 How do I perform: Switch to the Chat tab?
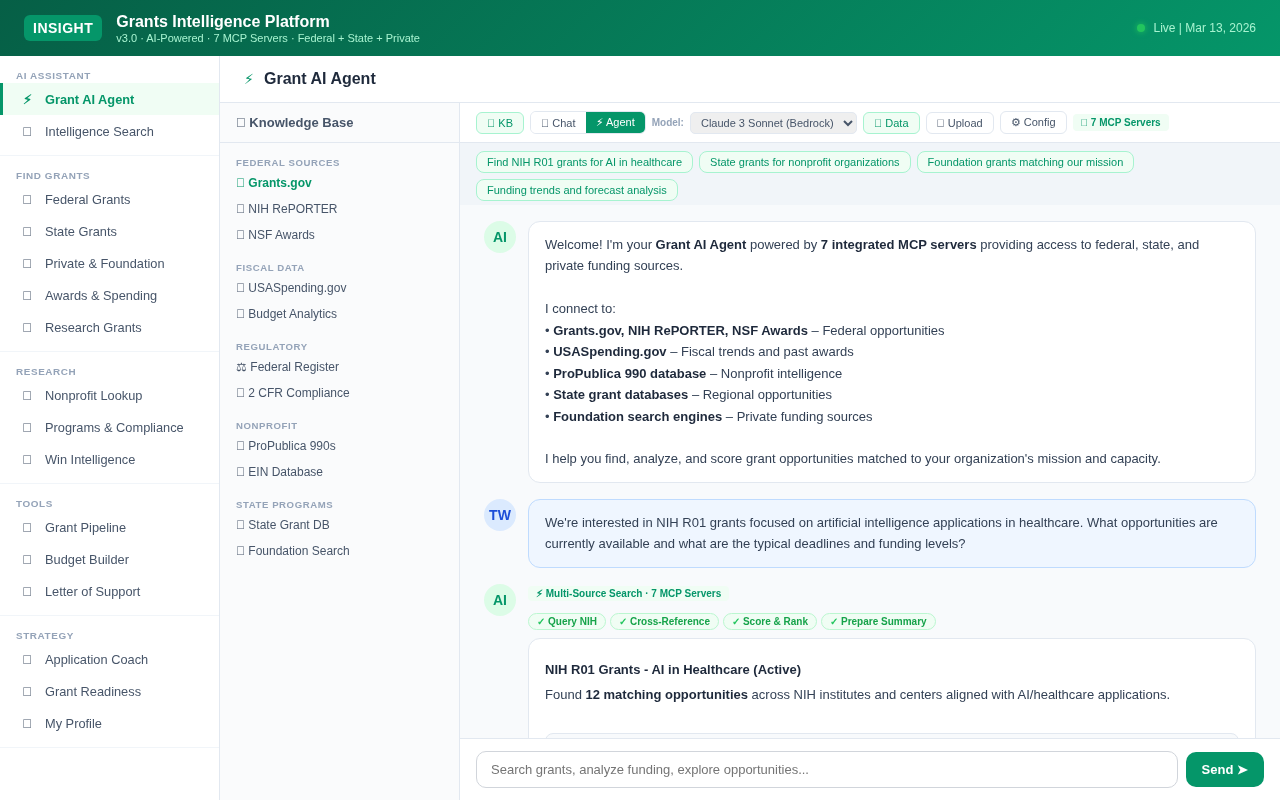(x=557, y=123)
